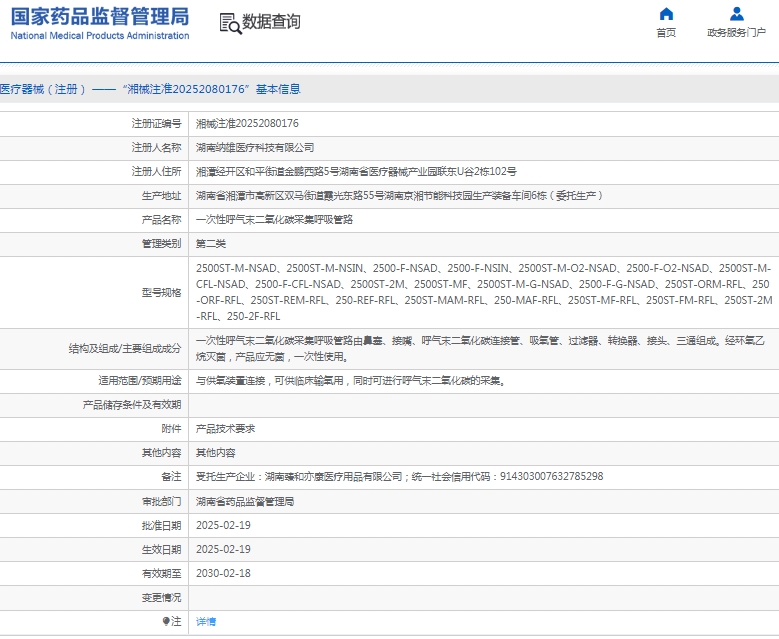This screenshot has height=639, width=779.
Task: Click the remark with credit code 91430300763278529 8
Action: click(399, 477)
